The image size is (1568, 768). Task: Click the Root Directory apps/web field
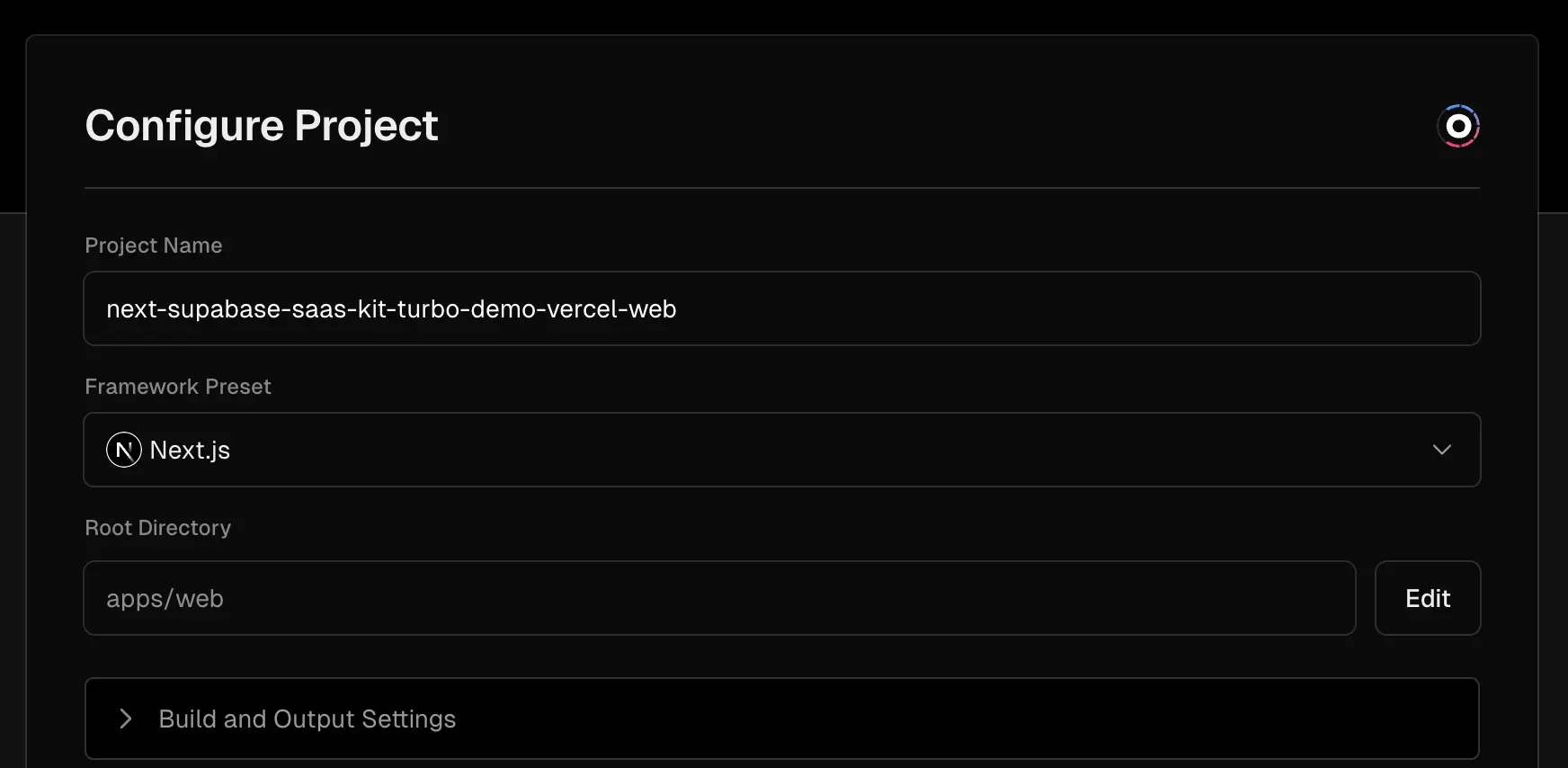pyautogui.click(x=719, y=598)
